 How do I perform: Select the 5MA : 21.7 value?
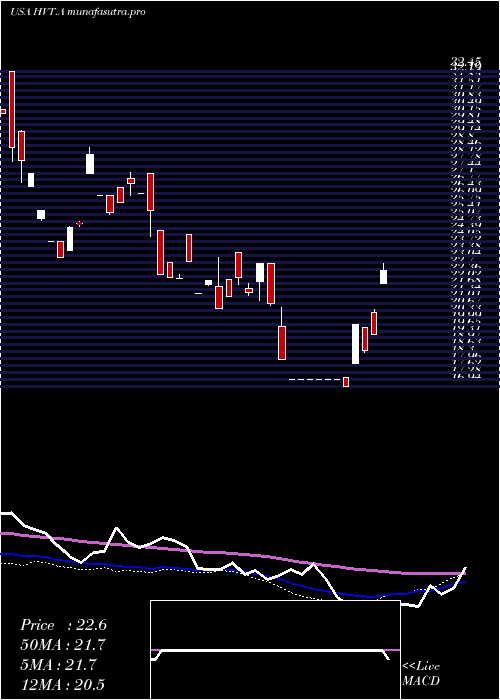58,665
